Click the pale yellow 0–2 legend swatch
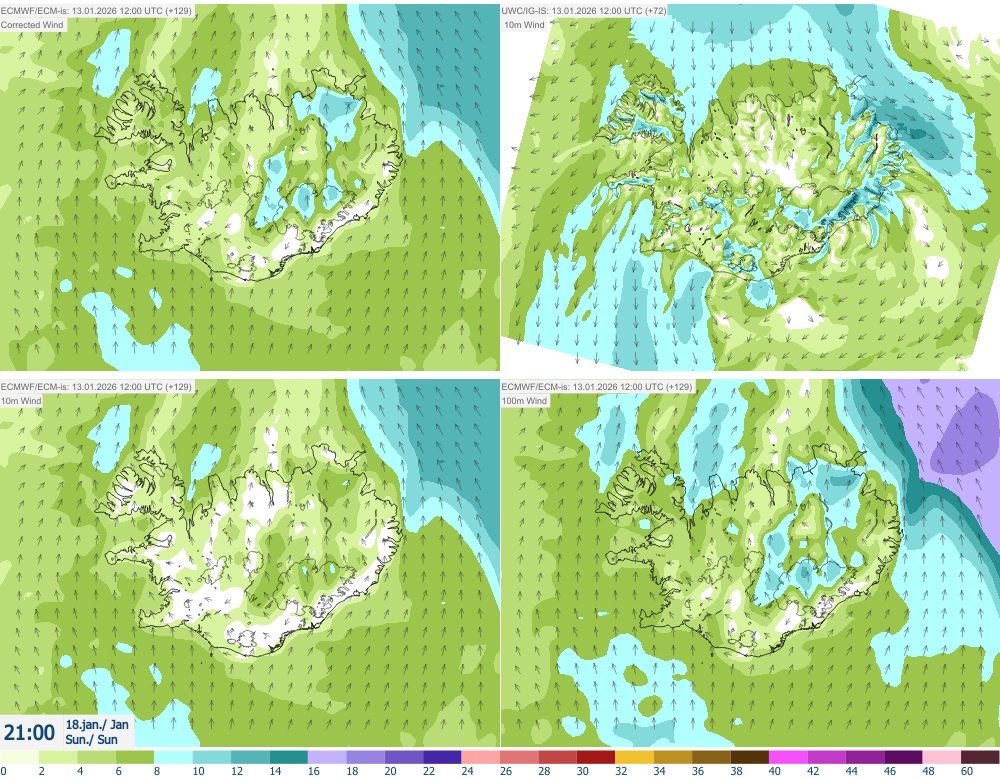This screenshot has width=1000, height=778. [19, 757]
